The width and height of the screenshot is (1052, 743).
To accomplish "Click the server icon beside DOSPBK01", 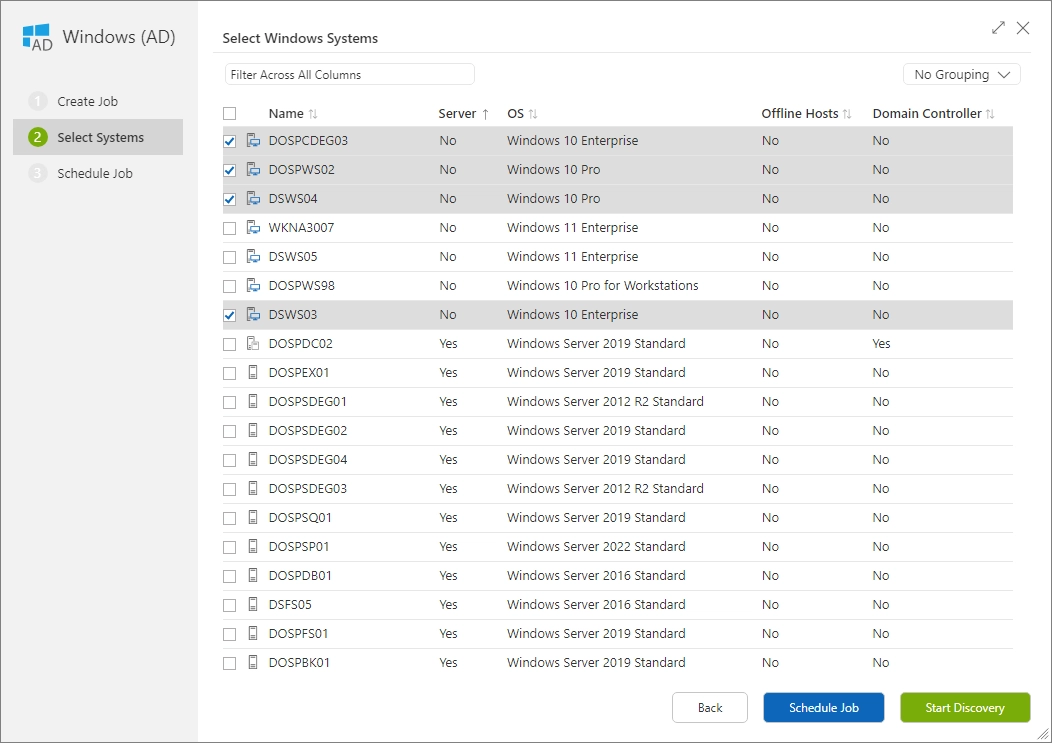I will (x=253, y=662).
